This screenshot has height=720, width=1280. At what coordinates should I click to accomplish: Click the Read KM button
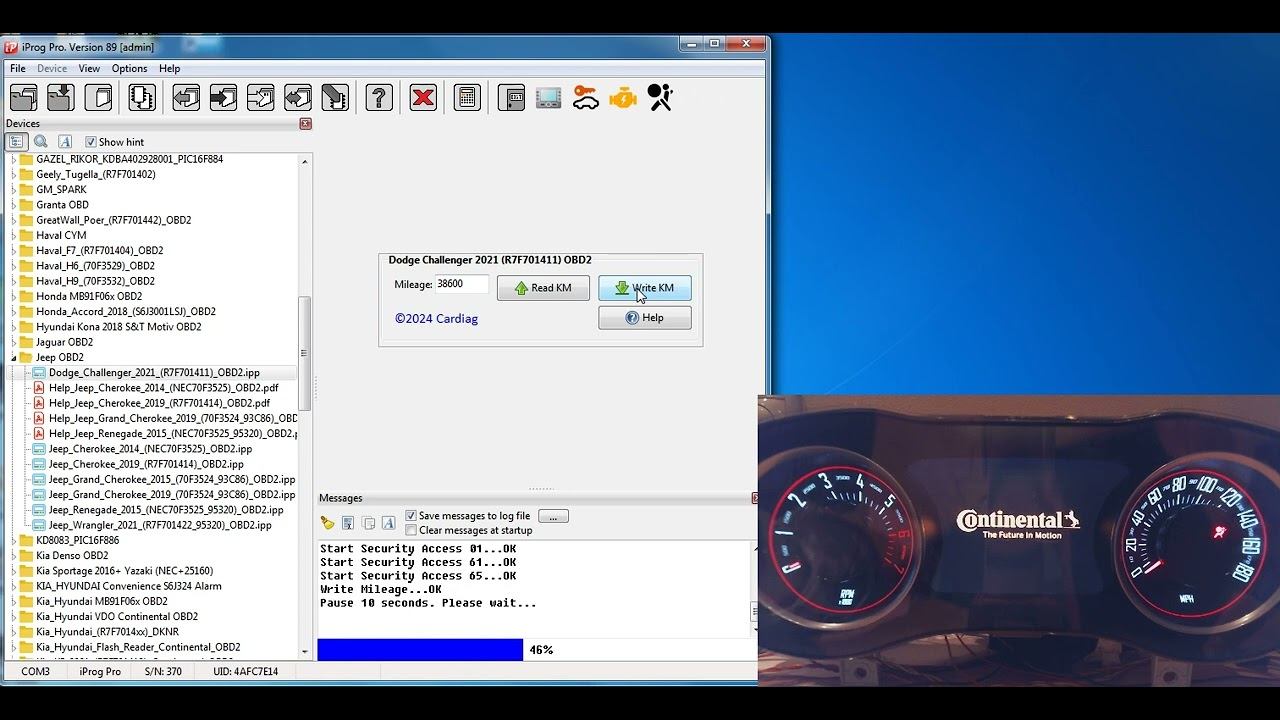tap(543, 288)
